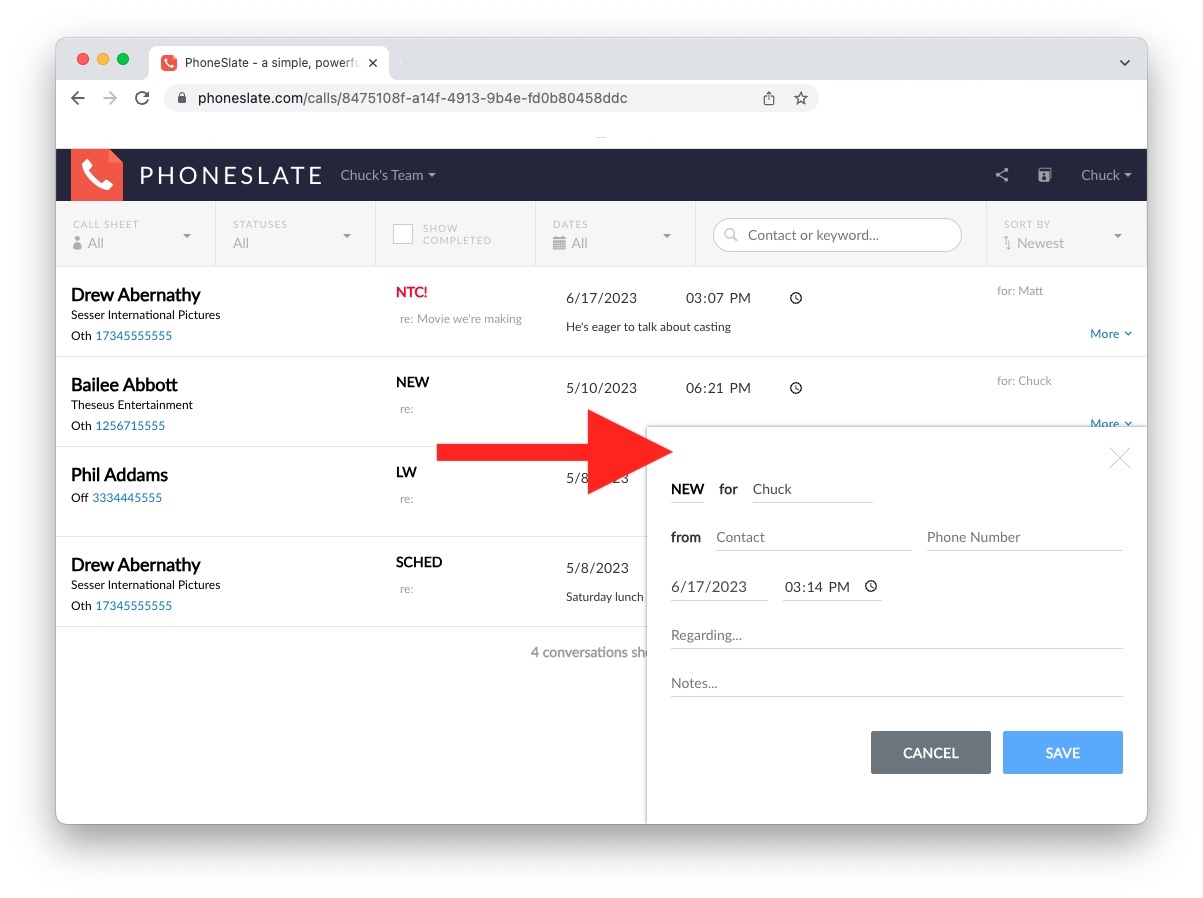This screenshot has width=1203, height=898.
Task: Click the site lock icon in address bar
Action: [182, 98]
